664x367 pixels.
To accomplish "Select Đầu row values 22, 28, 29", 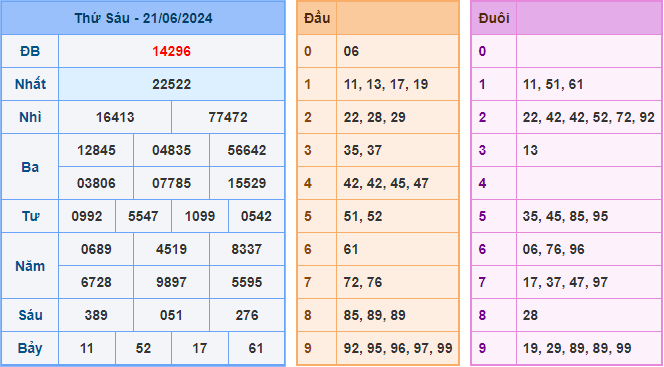I will tap(374, 117).
